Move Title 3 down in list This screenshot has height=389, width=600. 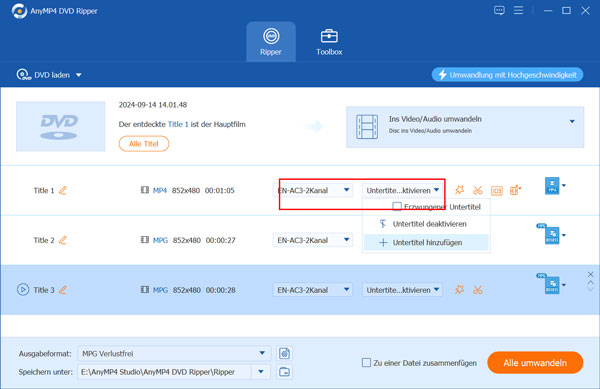pyautogui.click(x=590, y=289)
